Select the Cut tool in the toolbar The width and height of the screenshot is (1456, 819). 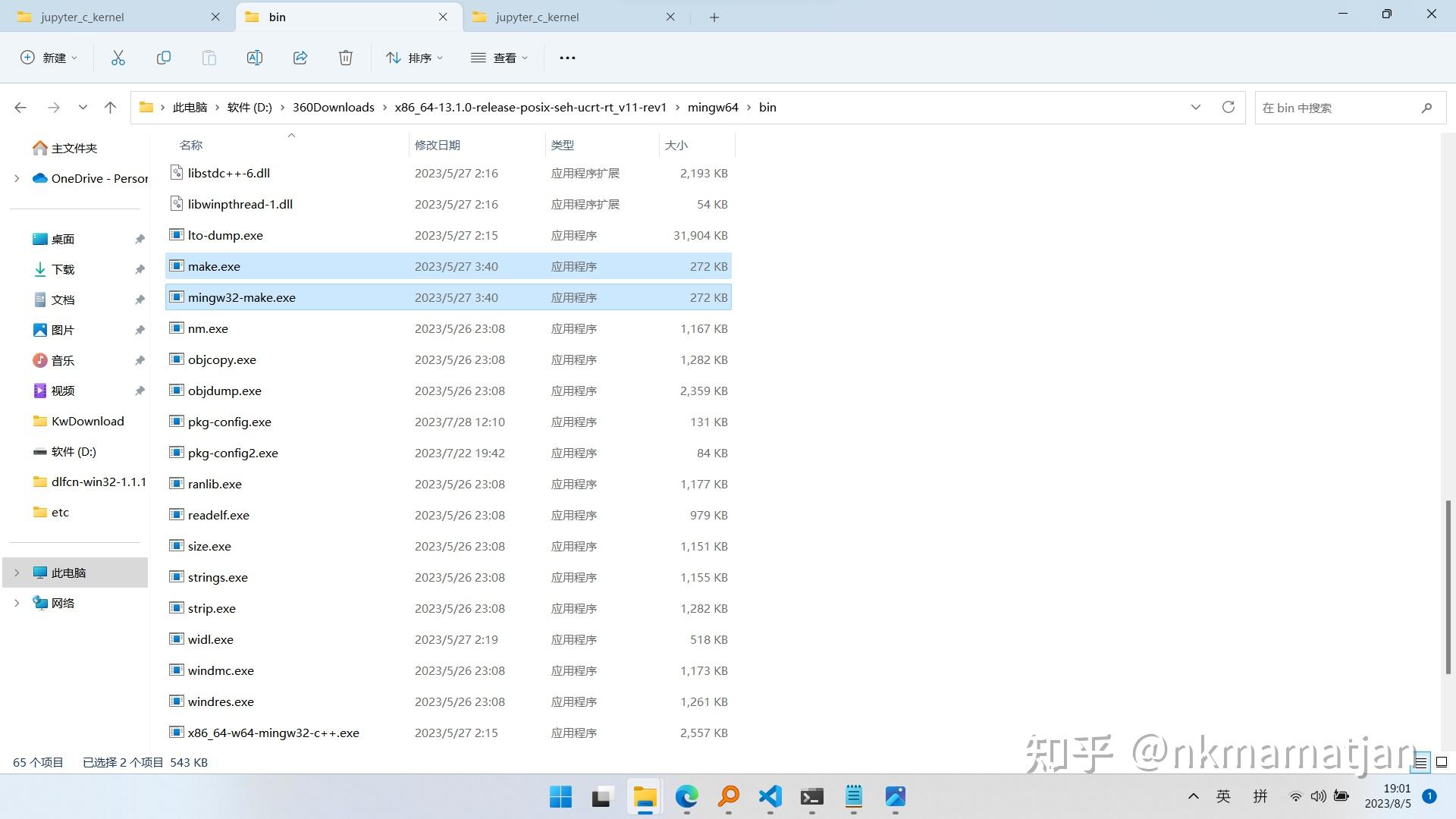118,57
